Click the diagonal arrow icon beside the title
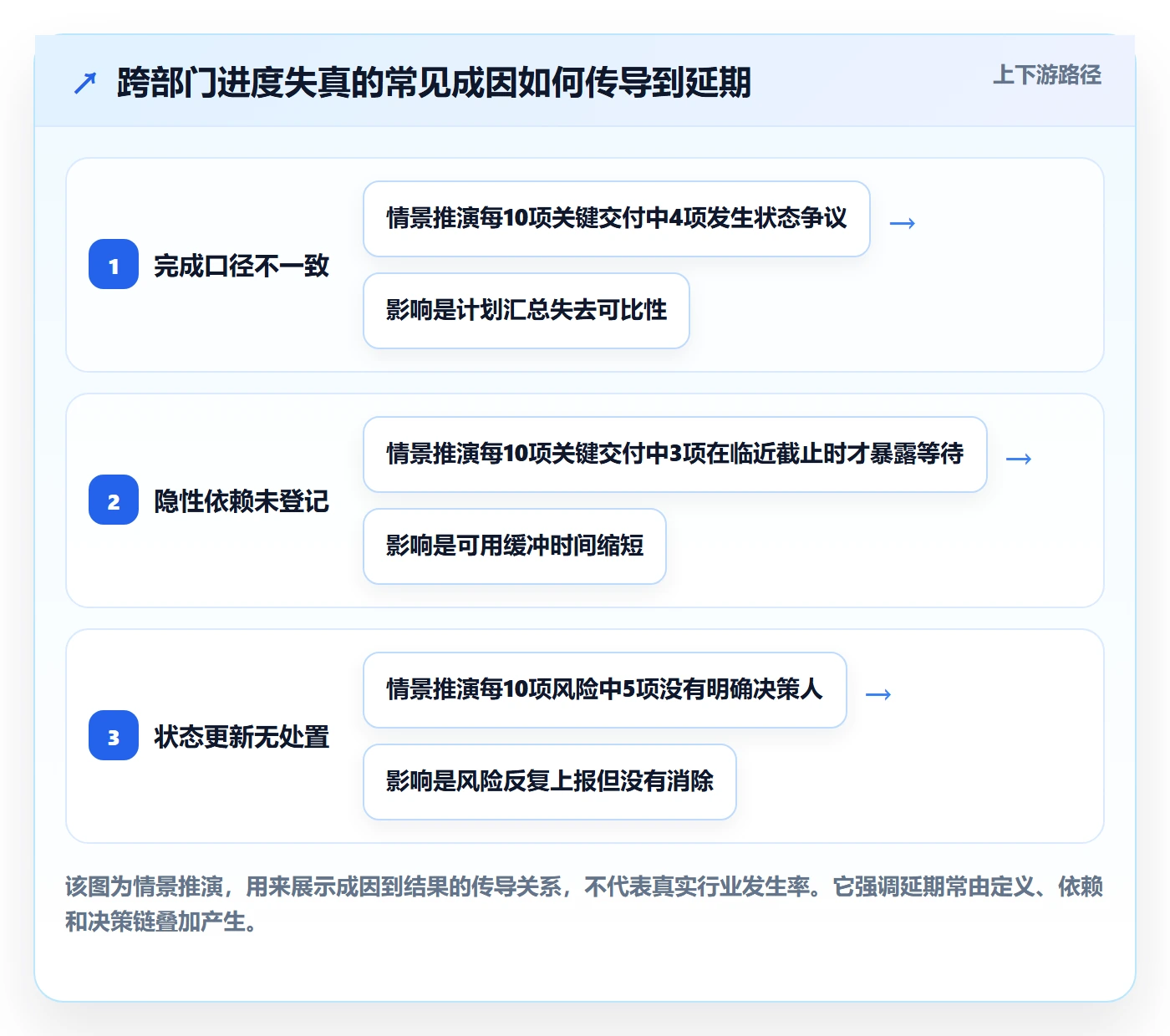 (85, 83)
